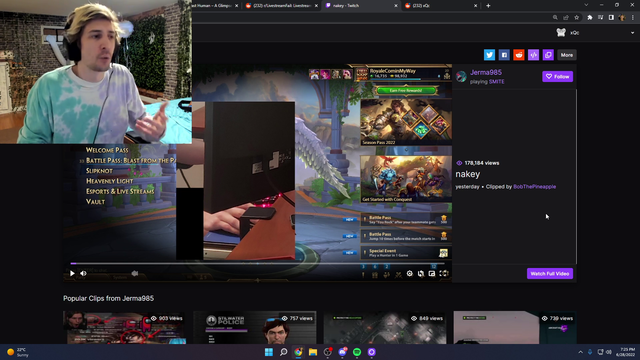Select the Vault entry in the clip video
640x360 pixels.
(95, 201)
